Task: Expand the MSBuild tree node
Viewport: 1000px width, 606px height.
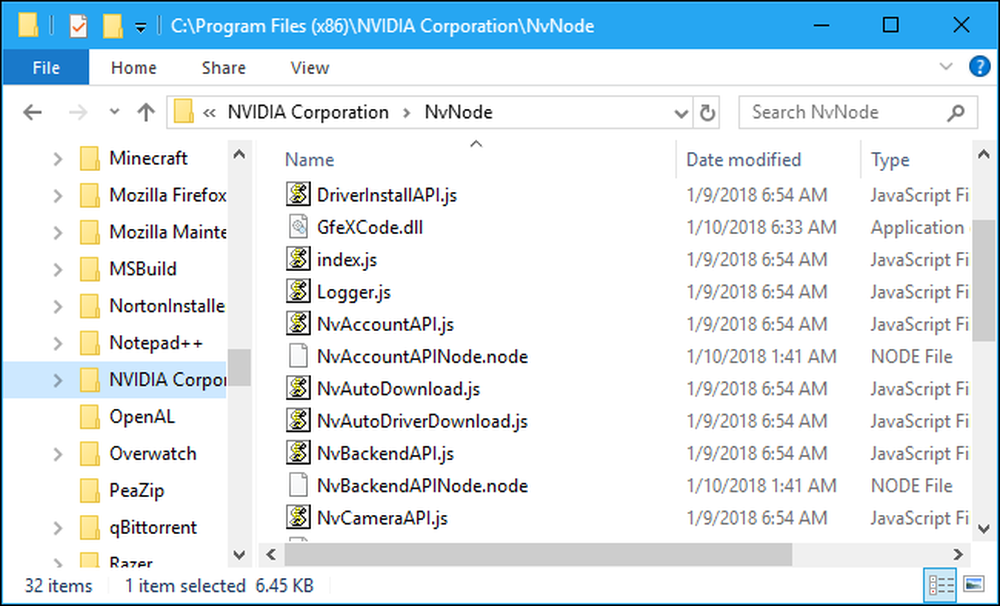Action: 57,269
